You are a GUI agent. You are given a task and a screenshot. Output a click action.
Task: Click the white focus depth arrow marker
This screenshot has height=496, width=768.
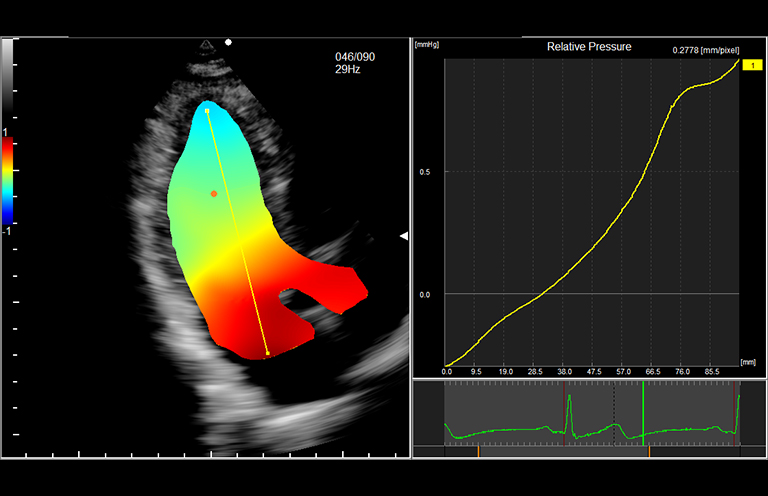404,236
